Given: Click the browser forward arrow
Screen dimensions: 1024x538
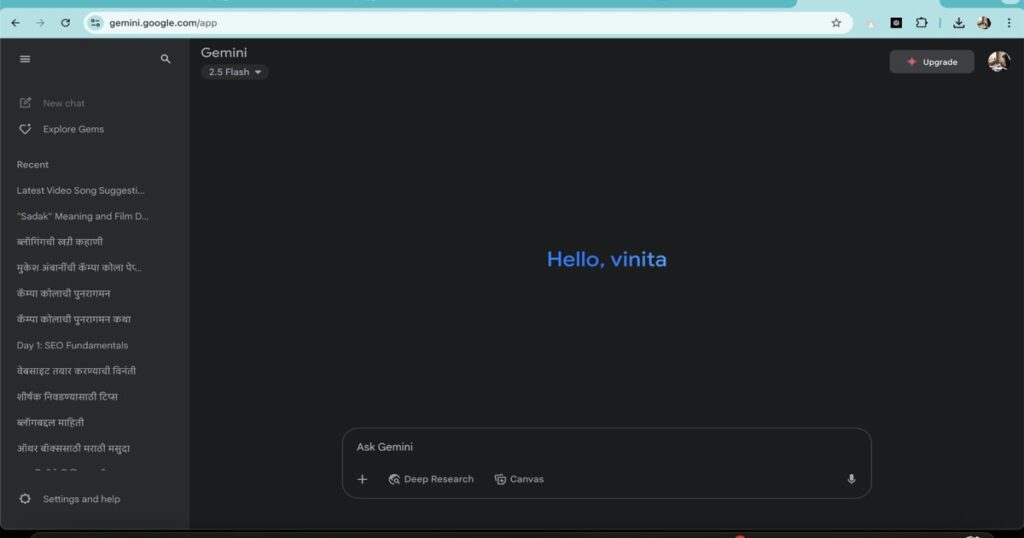Looking at the screenshot, I should click(40, 23).
